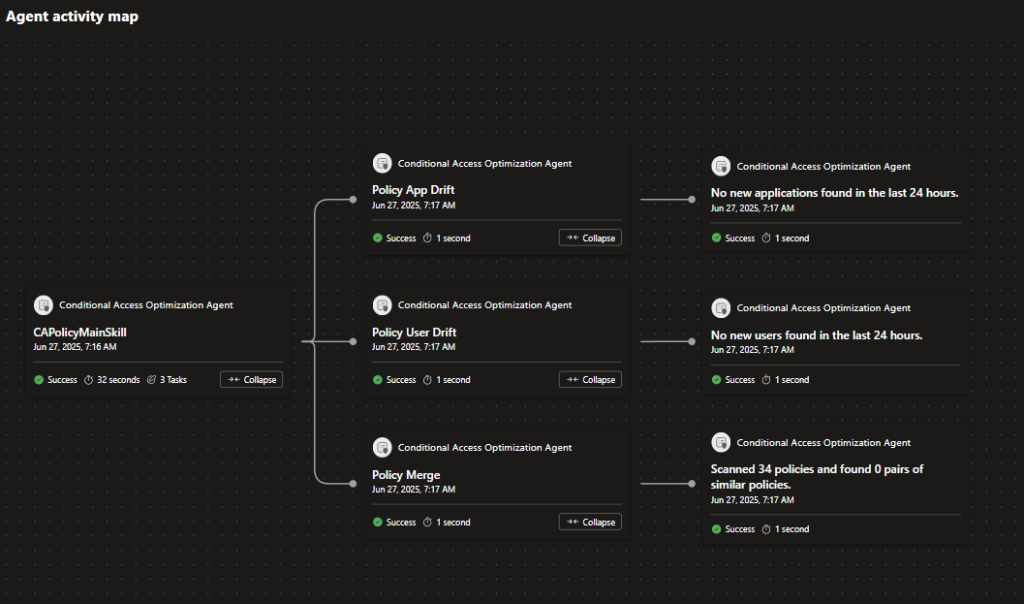Click the stopwatch icon on Policy User Drift card

427,379
